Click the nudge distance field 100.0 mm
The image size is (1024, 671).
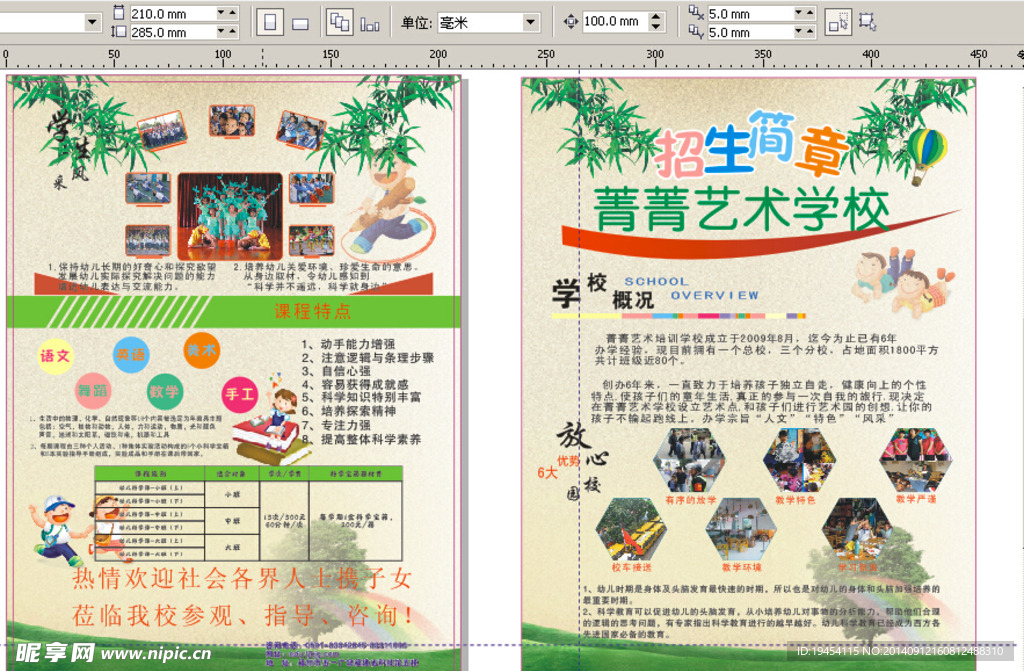615,21
